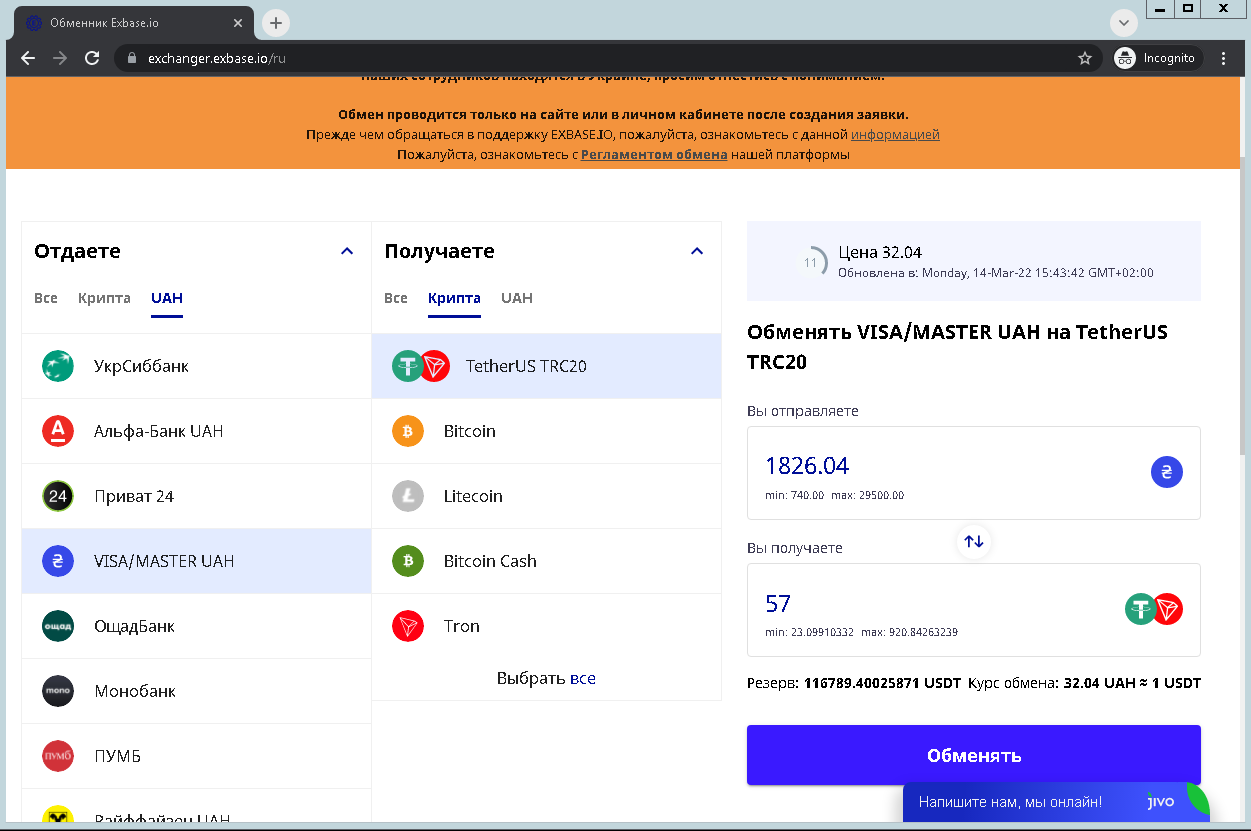Swap currencies with the up-down arrows icon
1251x831 pixels.
(x=974, y=541)
